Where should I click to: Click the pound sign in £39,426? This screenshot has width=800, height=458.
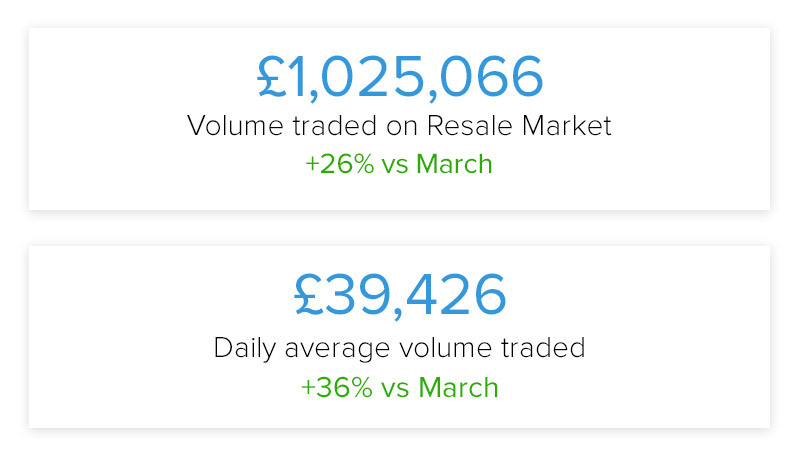coord(309,294)
